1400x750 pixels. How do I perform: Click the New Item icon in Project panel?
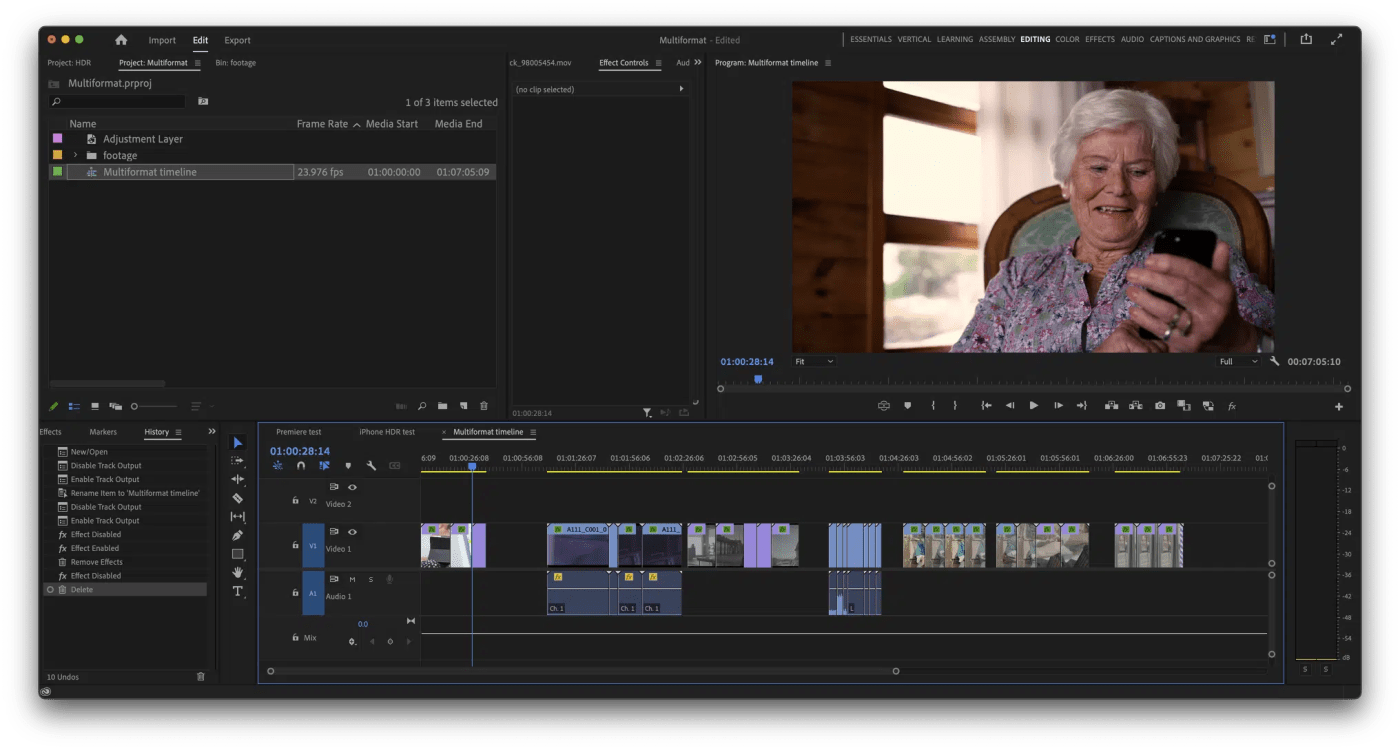point(463,406)
